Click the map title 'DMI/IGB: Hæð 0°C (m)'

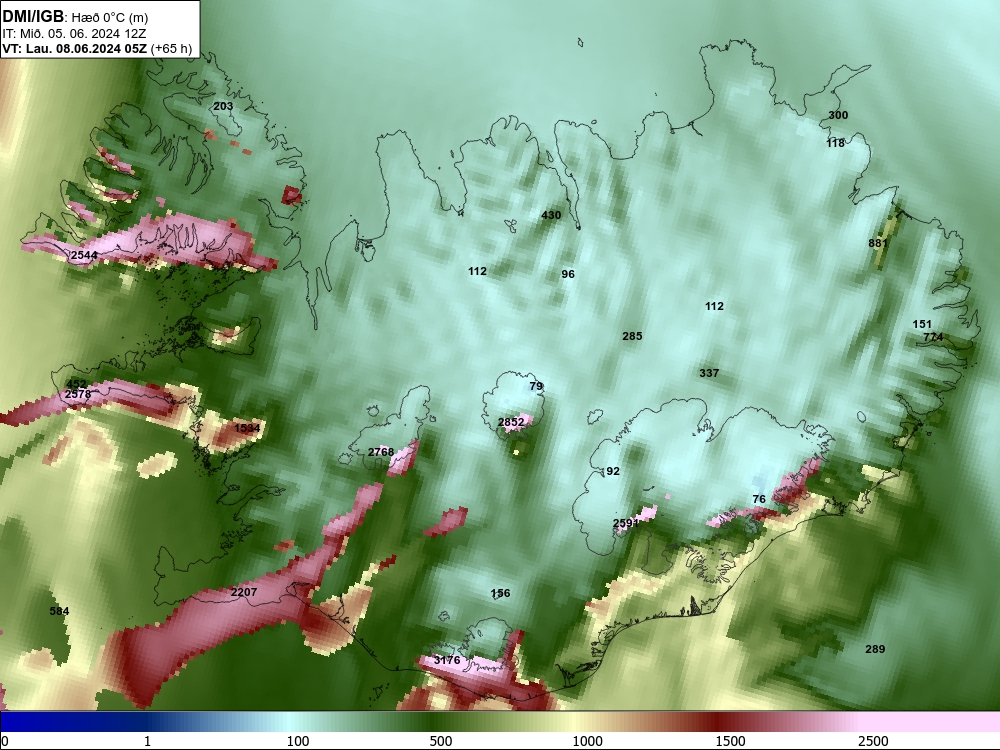point(75,17)
